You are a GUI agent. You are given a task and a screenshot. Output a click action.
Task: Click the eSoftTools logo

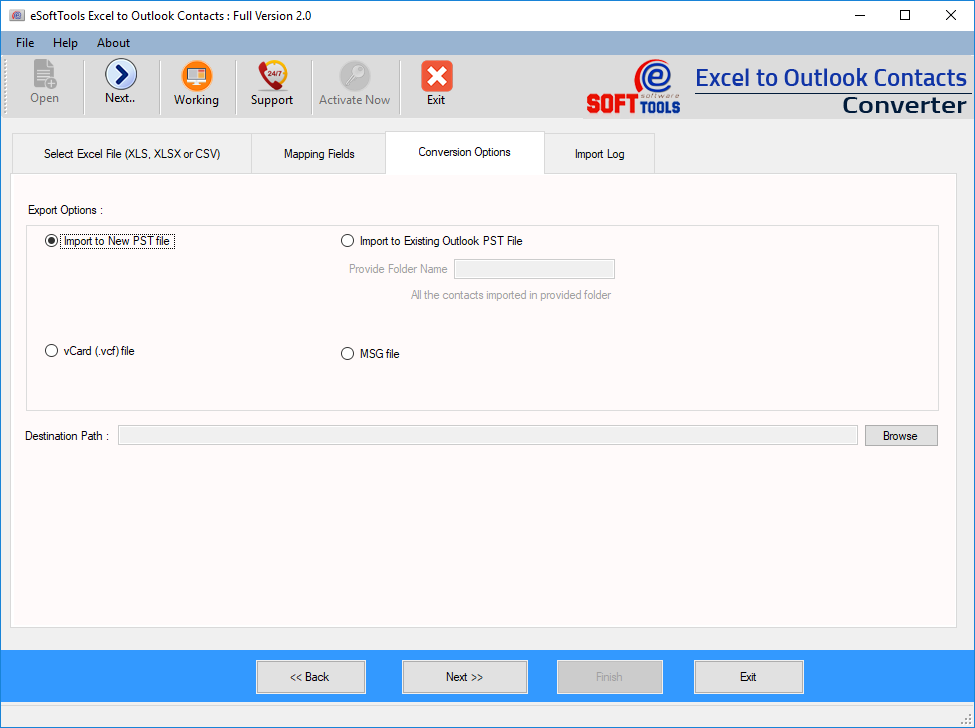[x=633, y=87]
